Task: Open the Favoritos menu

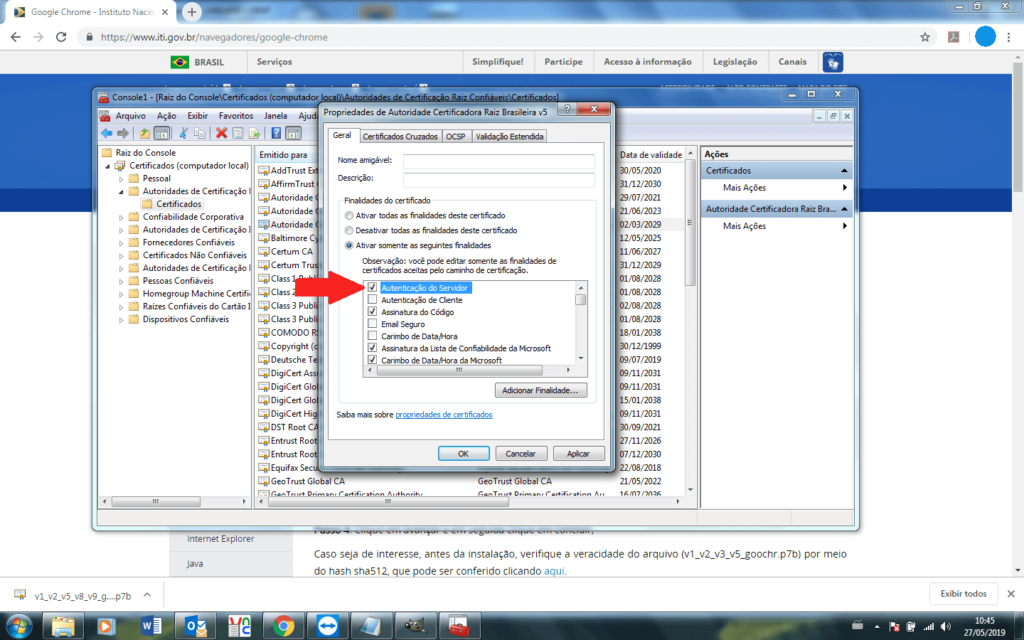Action: [236, 116]
